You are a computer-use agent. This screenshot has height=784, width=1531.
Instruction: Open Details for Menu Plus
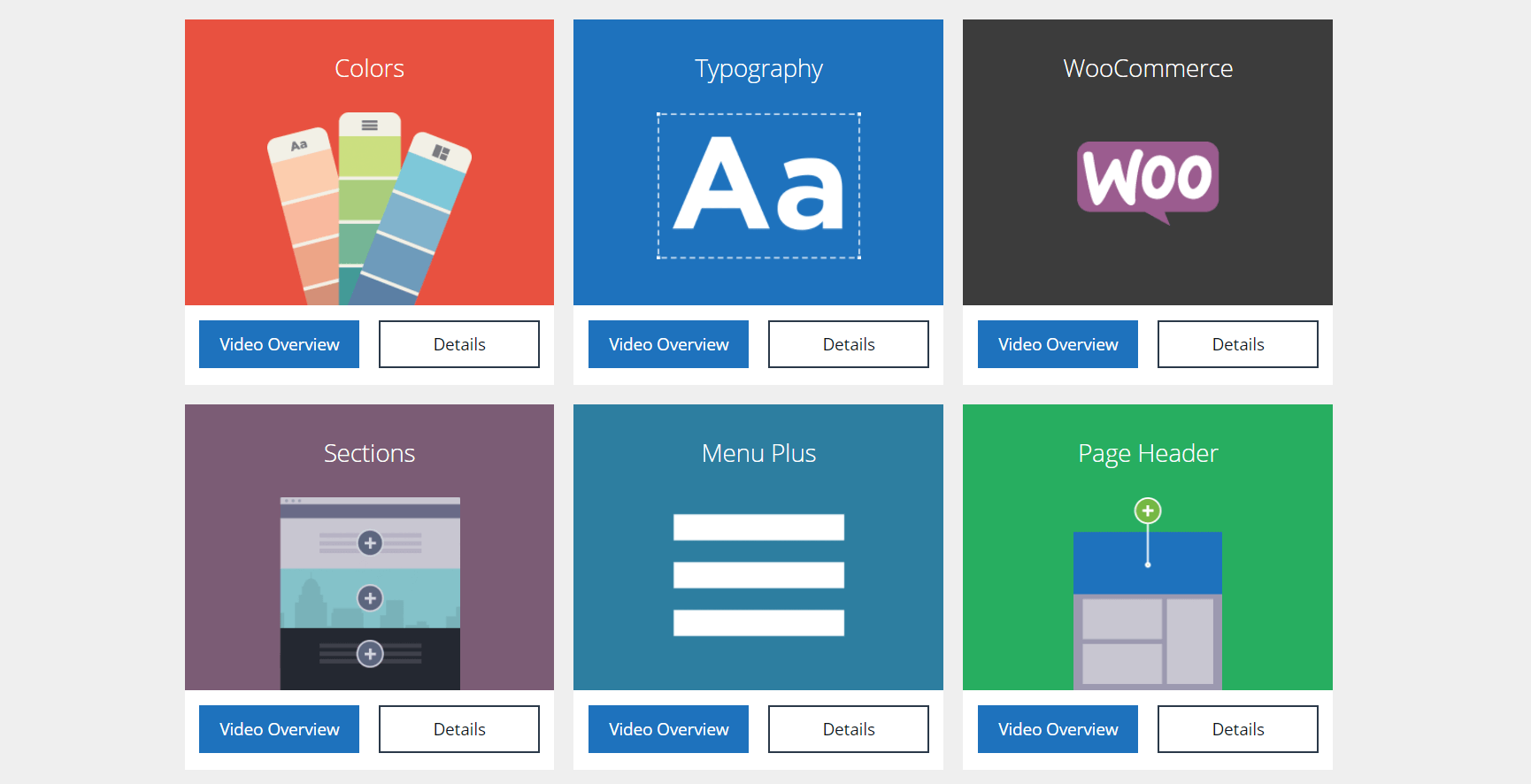pyautogui.click(x=849, y=729)
